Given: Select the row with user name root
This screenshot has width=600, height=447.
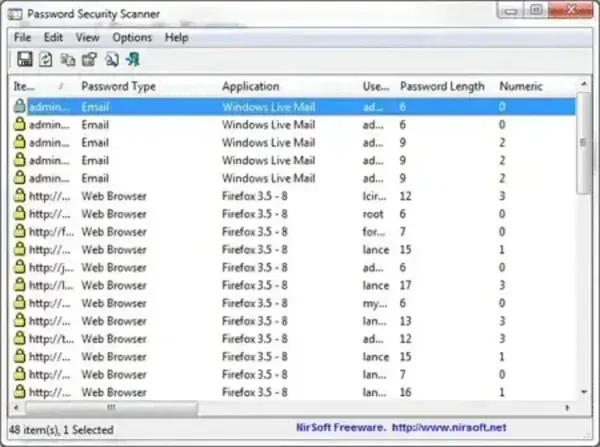Looking at the screenshot, I should tap(293, 214).
